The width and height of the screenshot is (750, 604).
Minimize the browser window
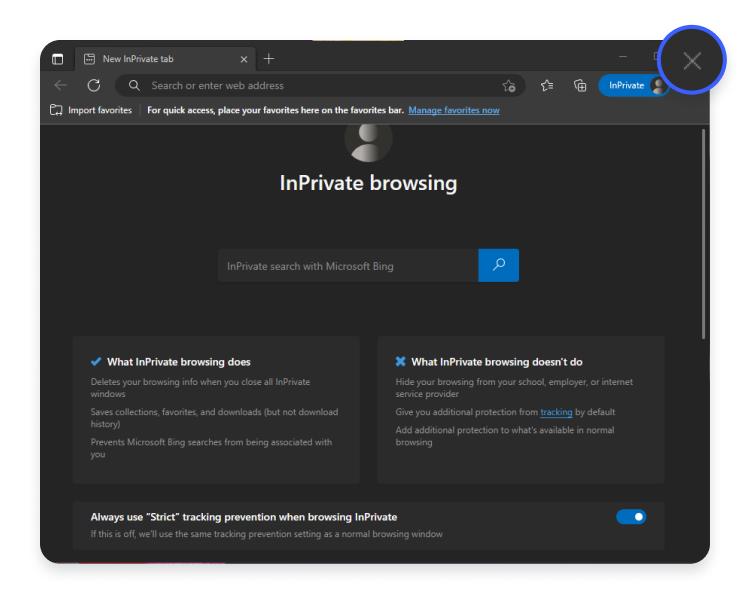623,56
